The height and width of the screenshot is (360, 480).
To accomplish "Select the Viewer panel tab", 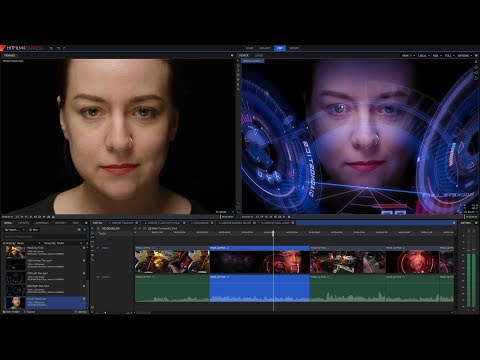I will click(244, 55).
